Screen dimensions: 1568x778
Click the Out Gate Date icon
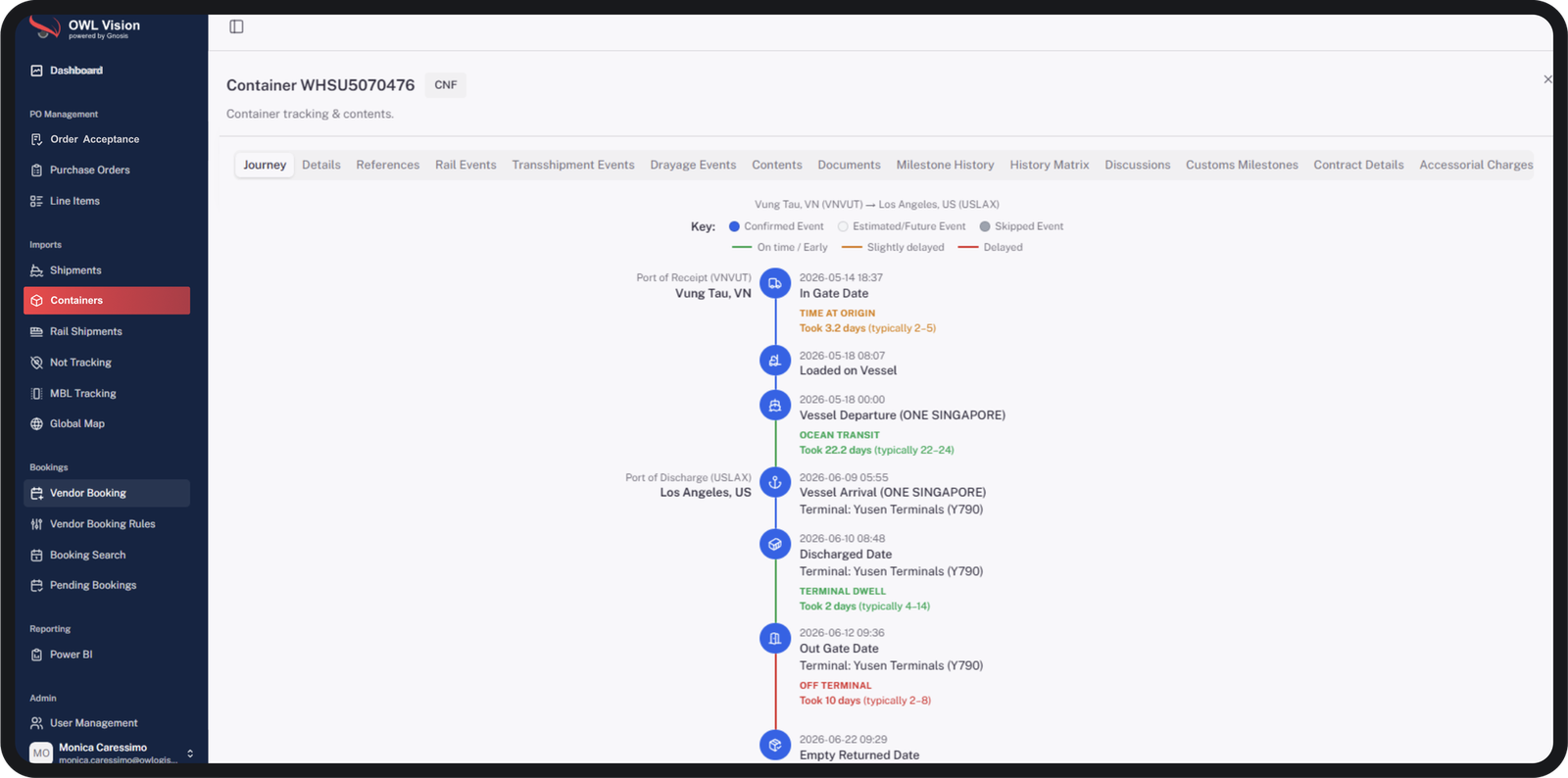(x=775, y=638)
